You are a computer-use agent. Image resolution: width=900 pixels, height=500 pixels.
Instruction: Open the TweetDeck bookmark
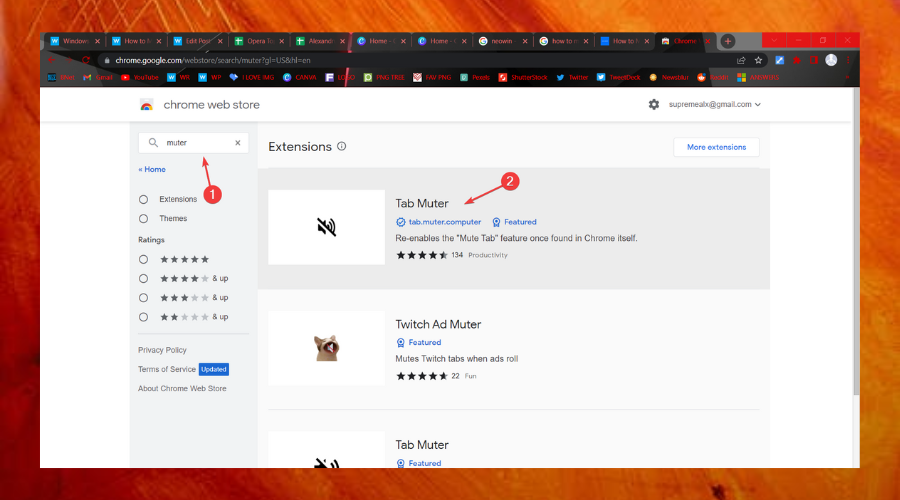[x=618, y=77]
